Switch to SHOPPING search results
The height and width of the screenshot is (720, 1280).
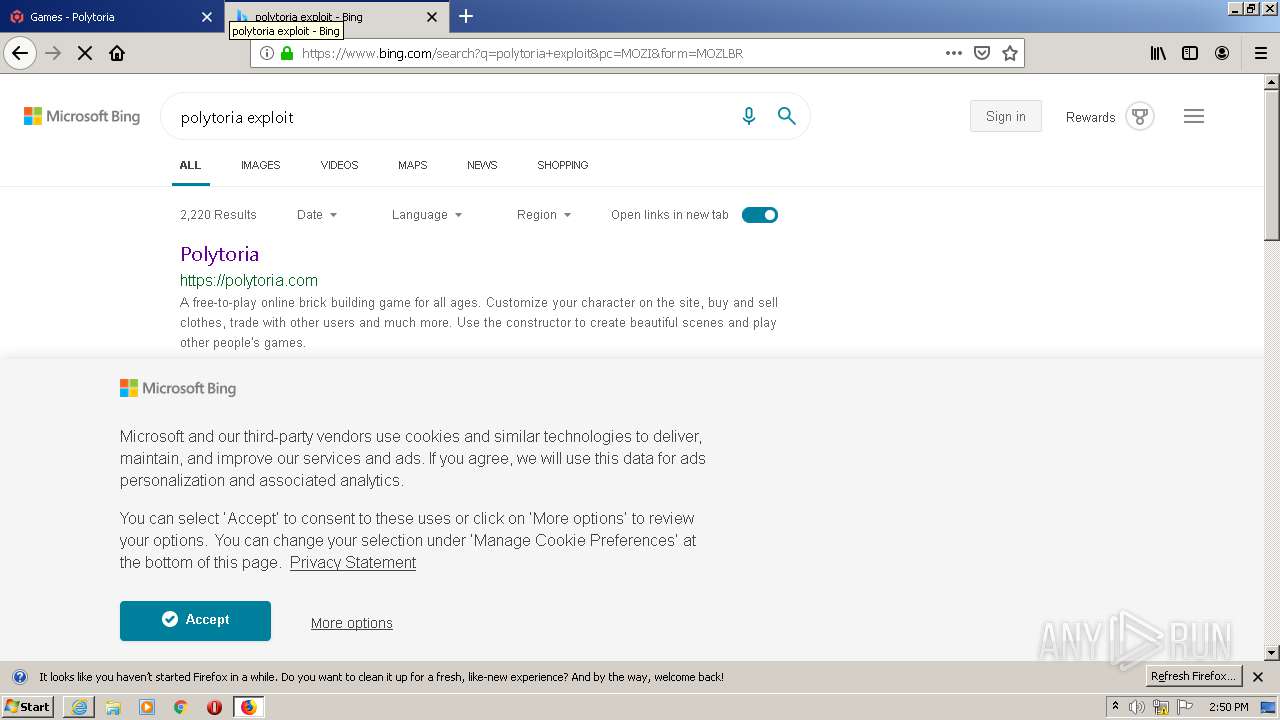(562, 165)
